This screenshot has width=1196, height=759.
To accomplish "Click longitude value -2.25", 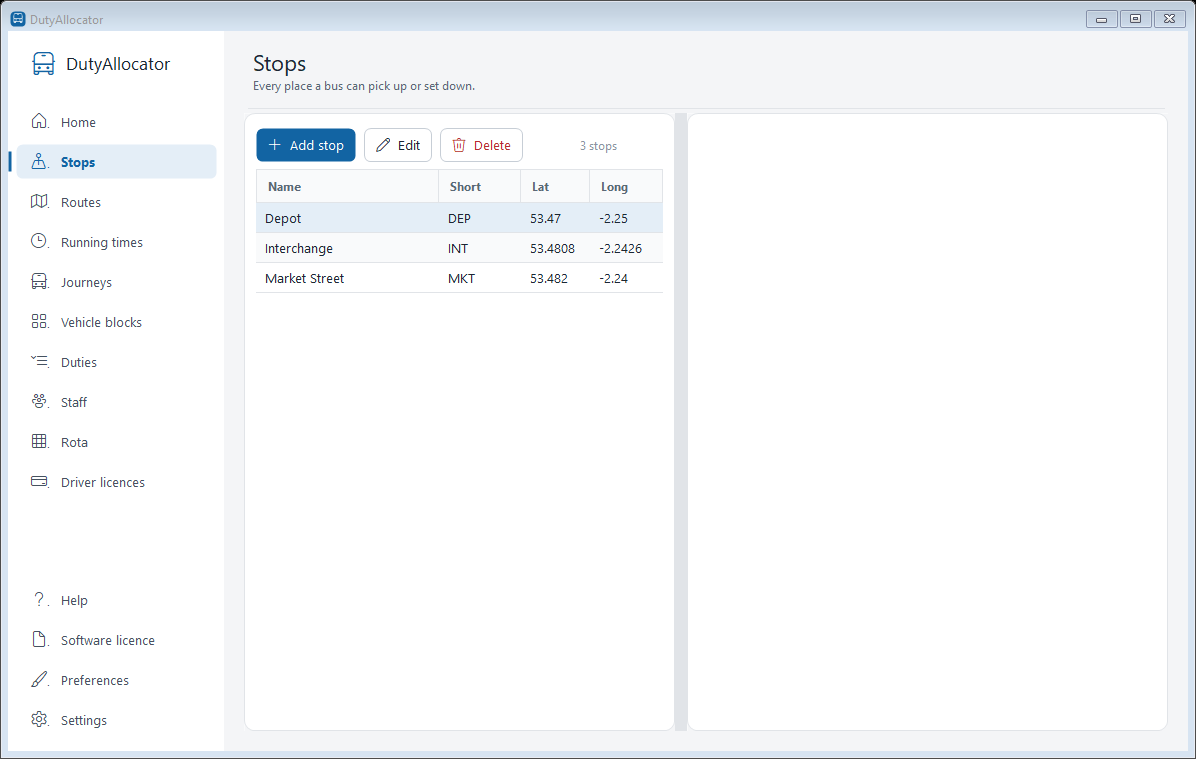I will pos(613,218).
